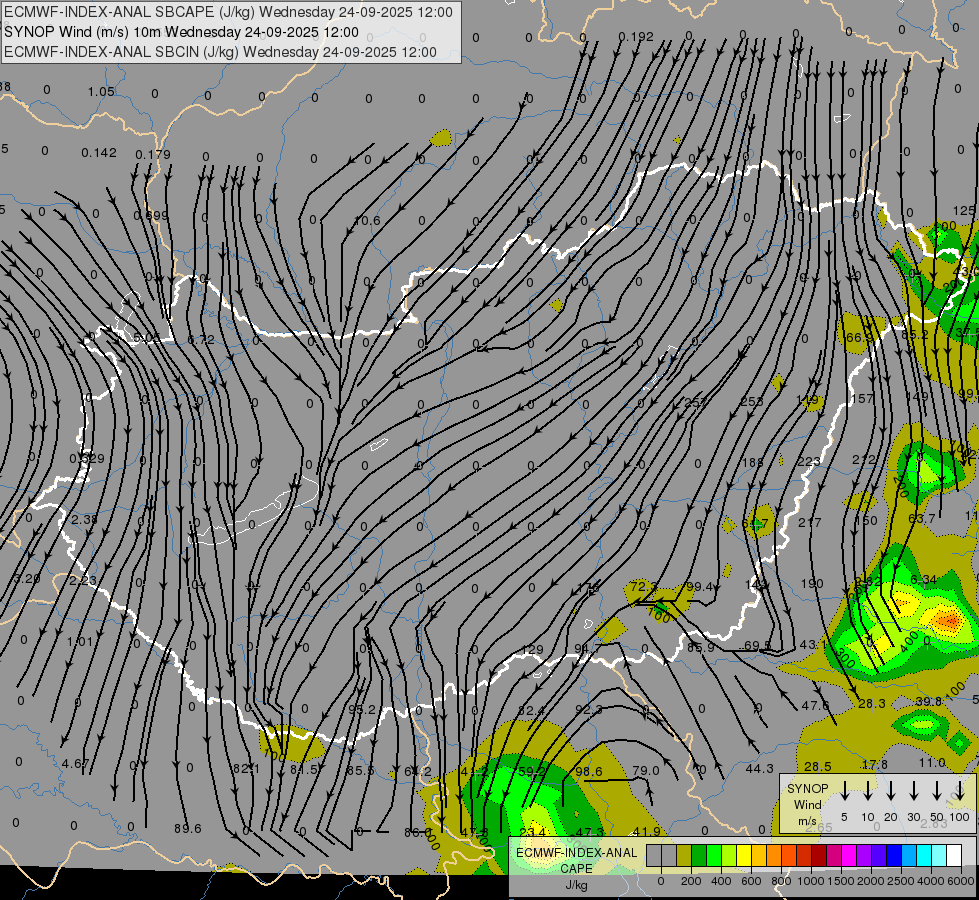Viewport: 979px width, 900px height.
Task: Click the 28.3 value on the map
Action: pos(872,703)
